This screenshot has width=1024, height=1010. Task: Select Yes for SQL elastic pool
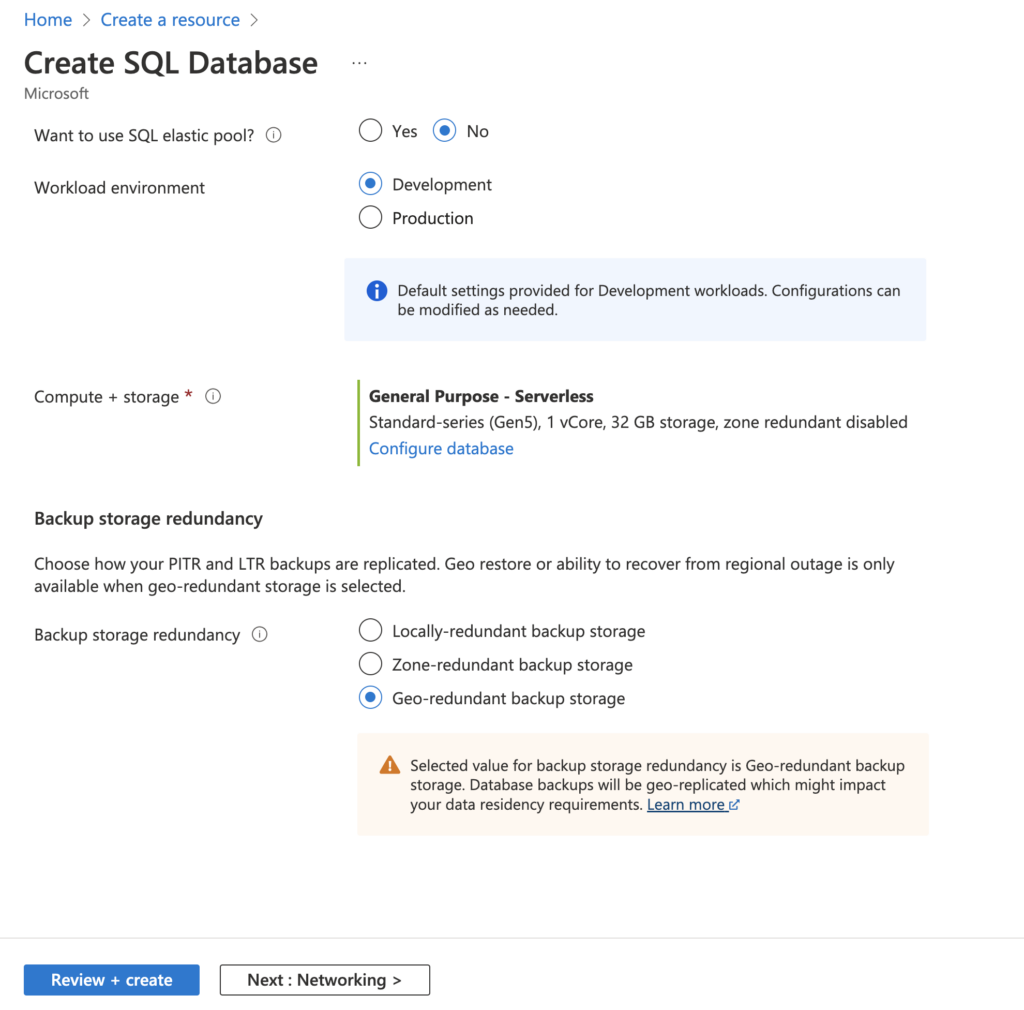pyautogui.click(x=371, y=131)
